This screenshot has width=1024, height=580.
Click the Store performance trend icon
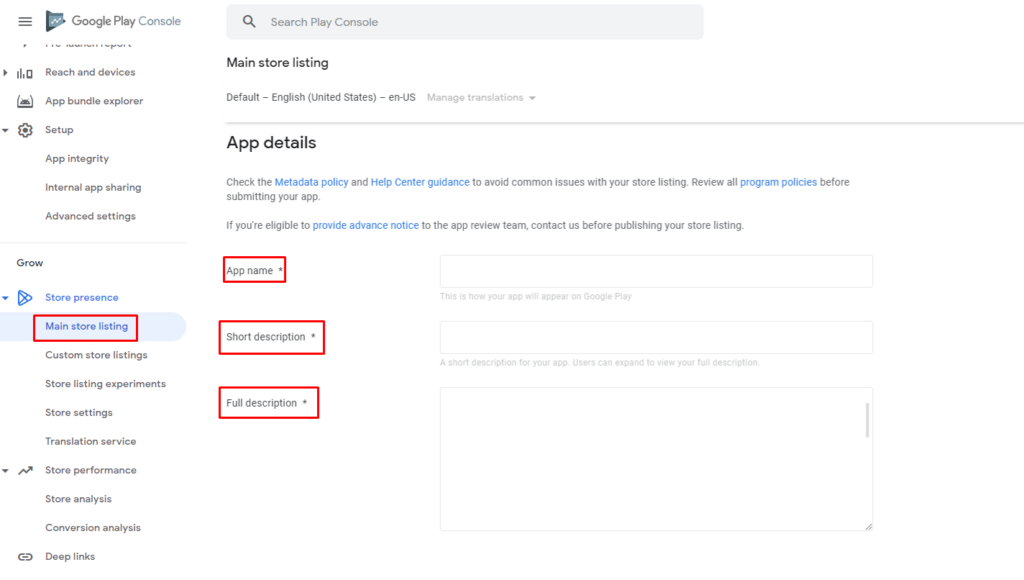click(25, 470)
